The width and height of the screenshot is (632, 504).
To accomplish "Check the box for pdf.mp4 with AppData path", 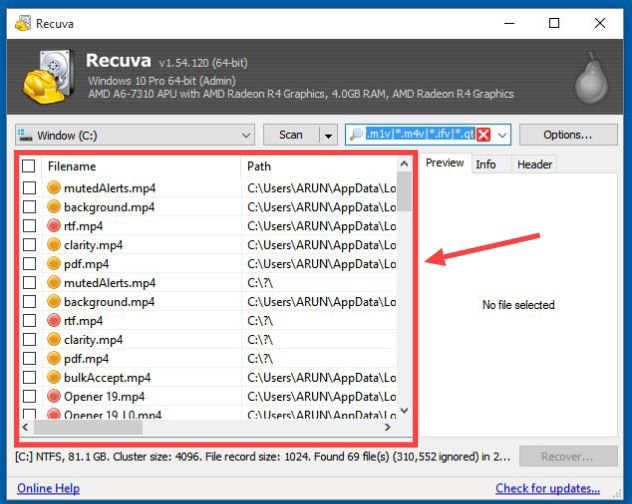I will click(x=29, y=264).
